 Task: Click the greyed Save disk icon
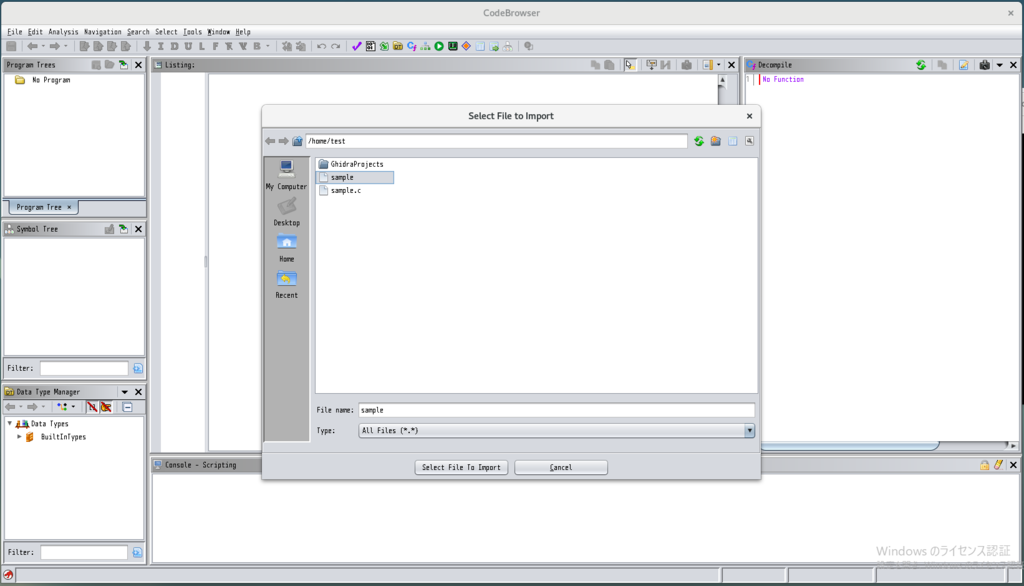coord(11,46)
